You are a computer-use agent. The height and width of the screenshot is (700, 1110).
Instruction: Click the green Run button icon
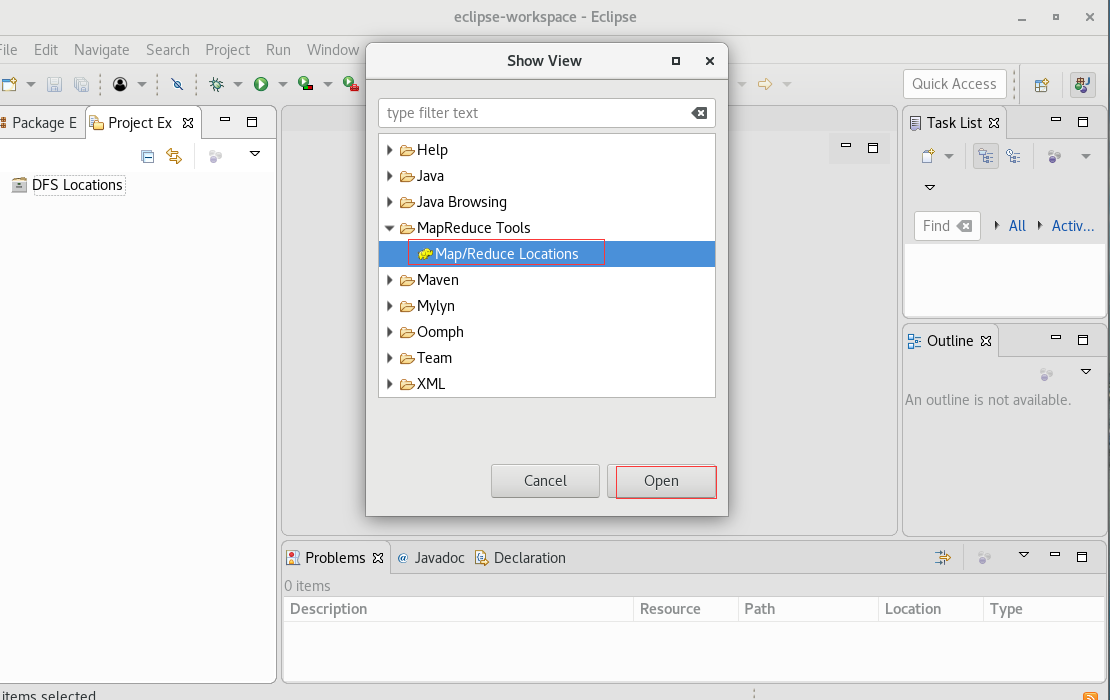[261, 84]
